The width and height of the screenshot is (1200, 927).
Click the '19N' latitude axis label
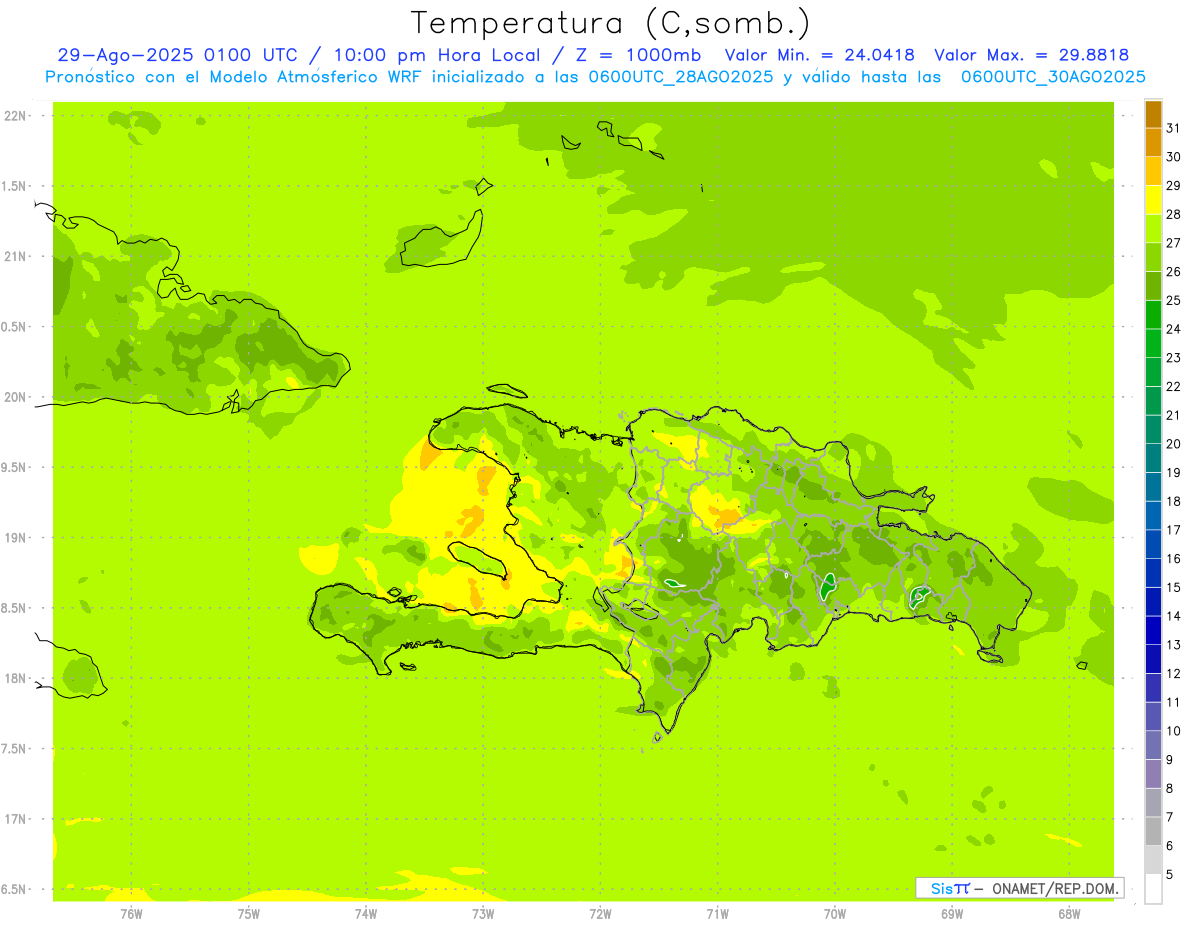pyautogui.click(x=16, y=537)
